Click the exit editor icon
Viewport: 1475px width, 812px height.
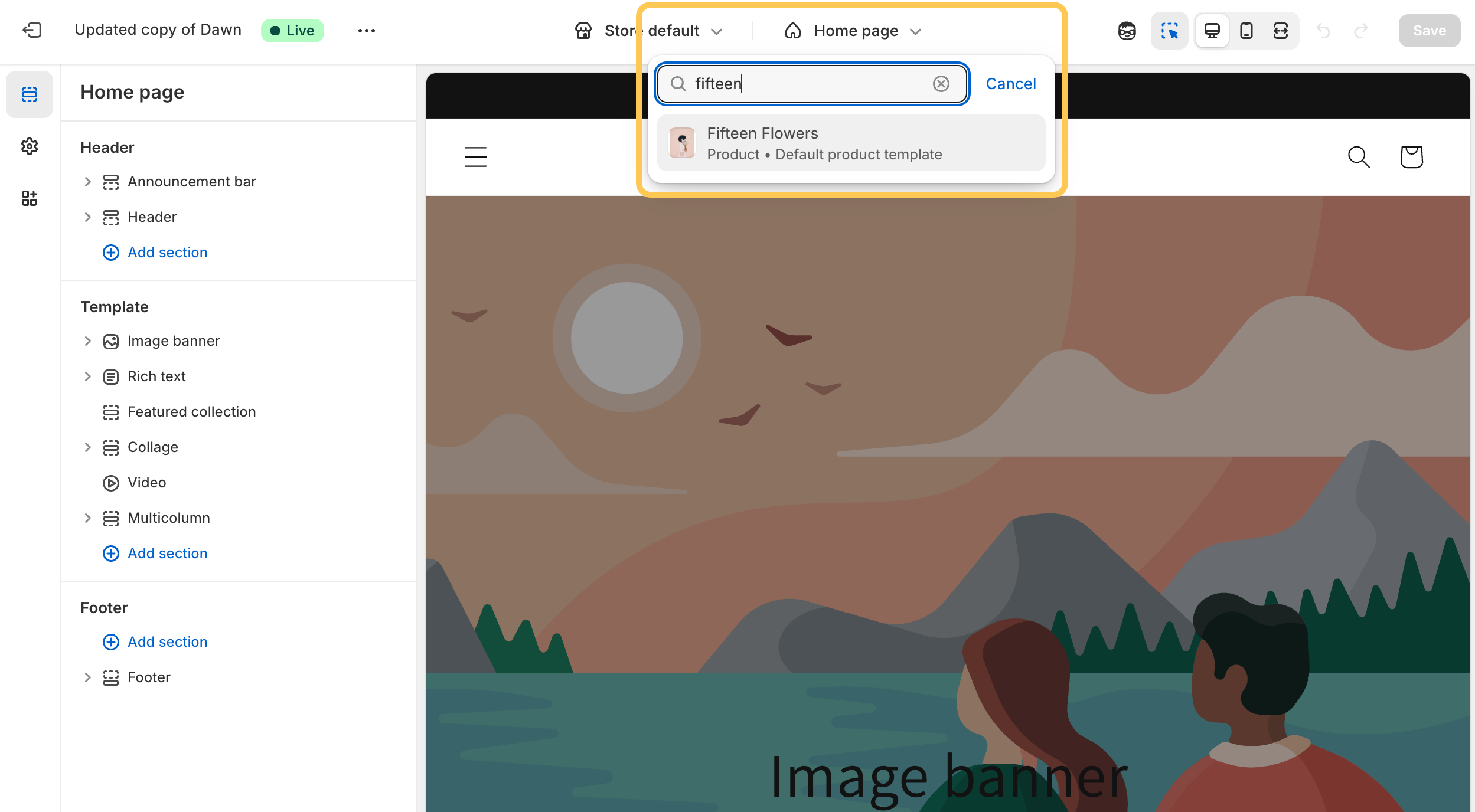(x=32, y=30)
